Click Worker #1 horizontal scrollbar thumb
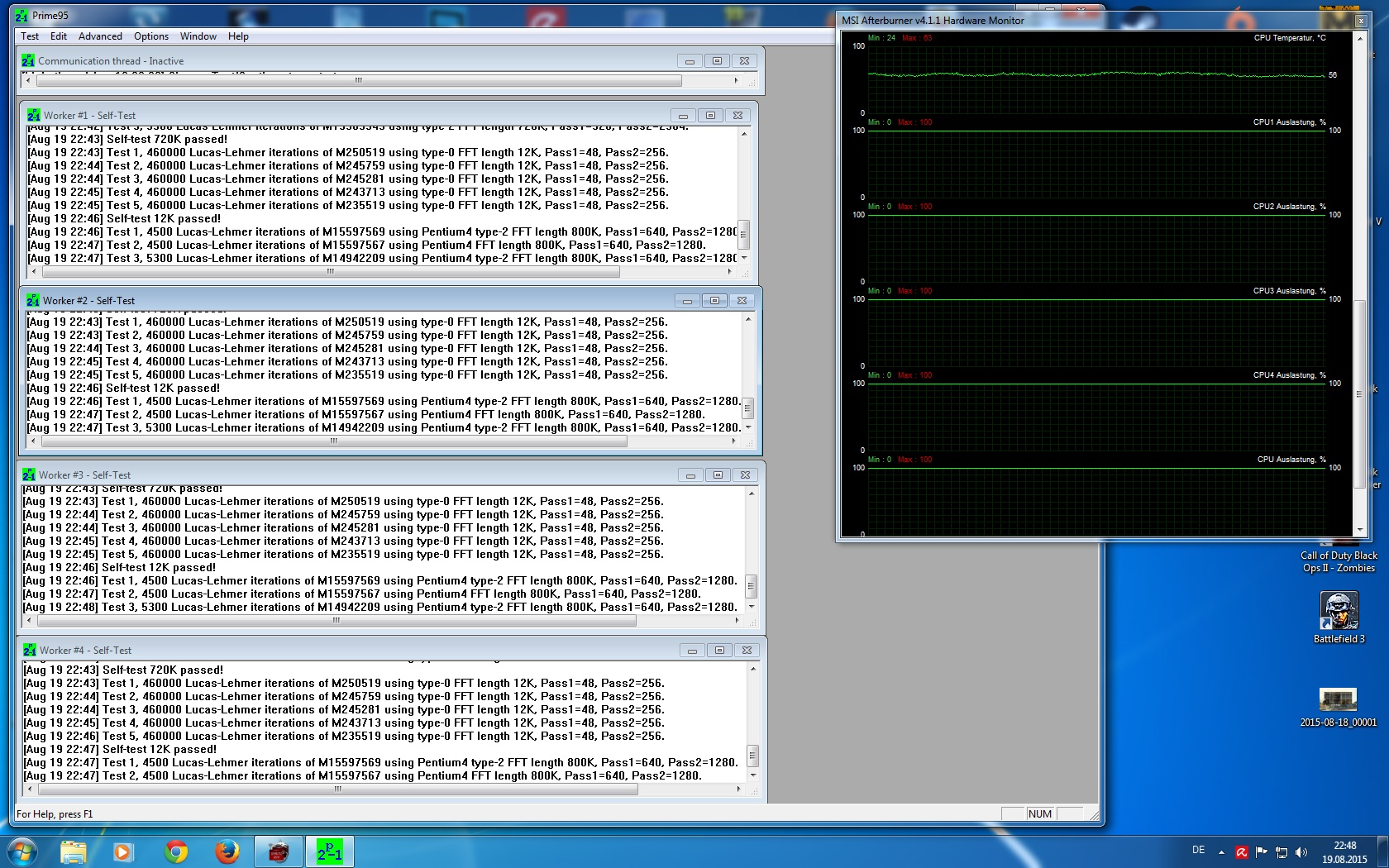 (x=331, y=271)
